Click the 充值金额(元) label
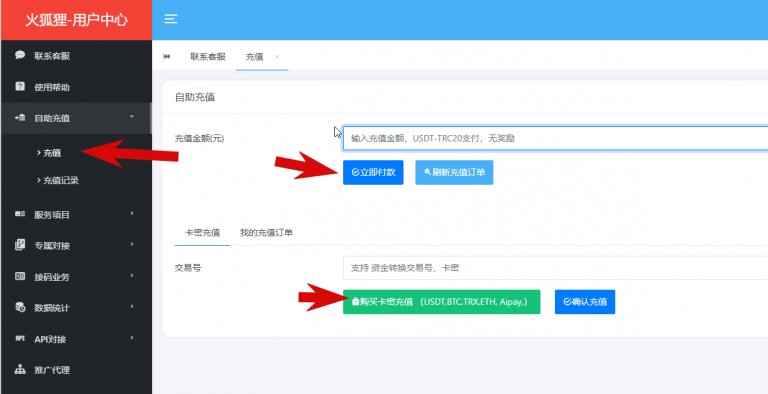The width and height of the screenshot is (768, 394). [199, 138]
